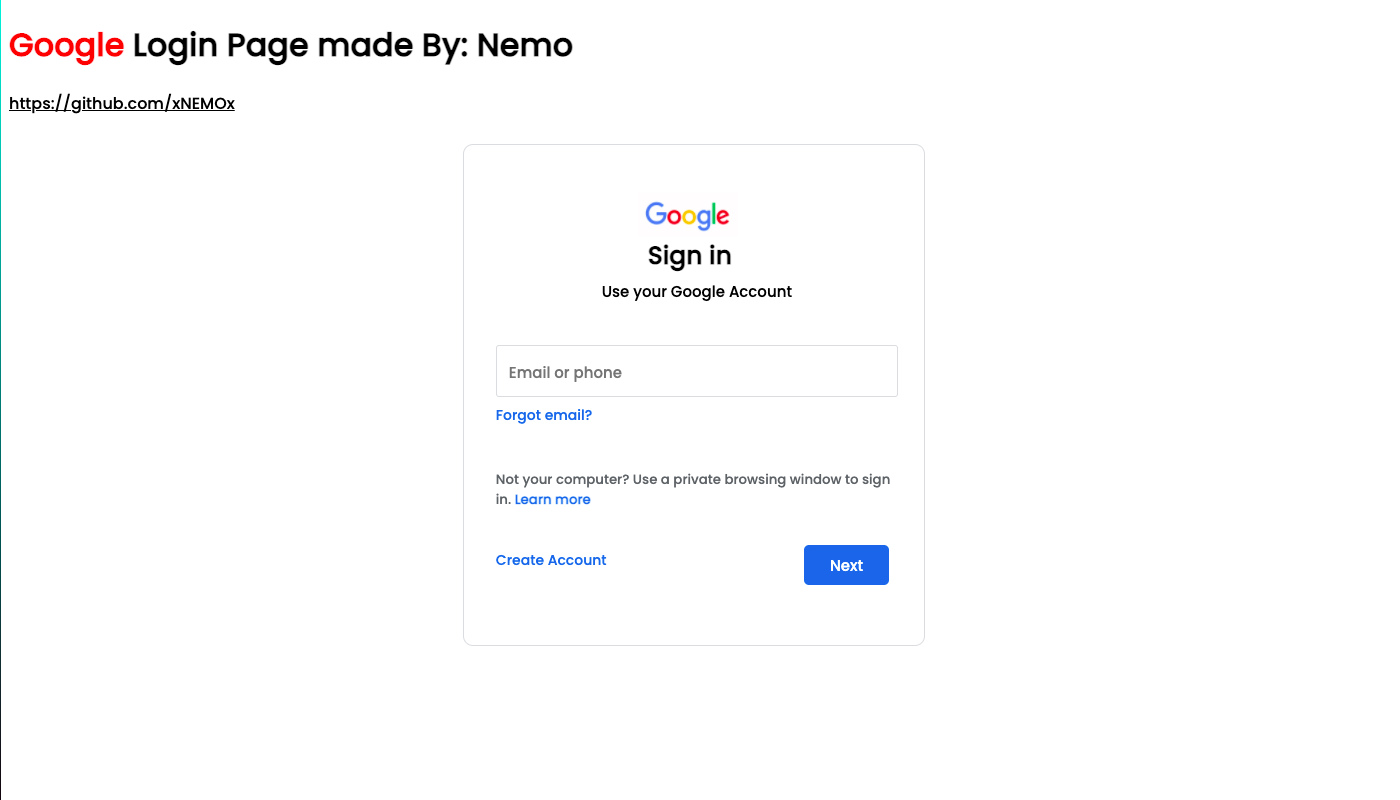Viewport: 1400px width, 800px height.
Task: Click the red e in the Google logo
Action: tap(723, 216)
